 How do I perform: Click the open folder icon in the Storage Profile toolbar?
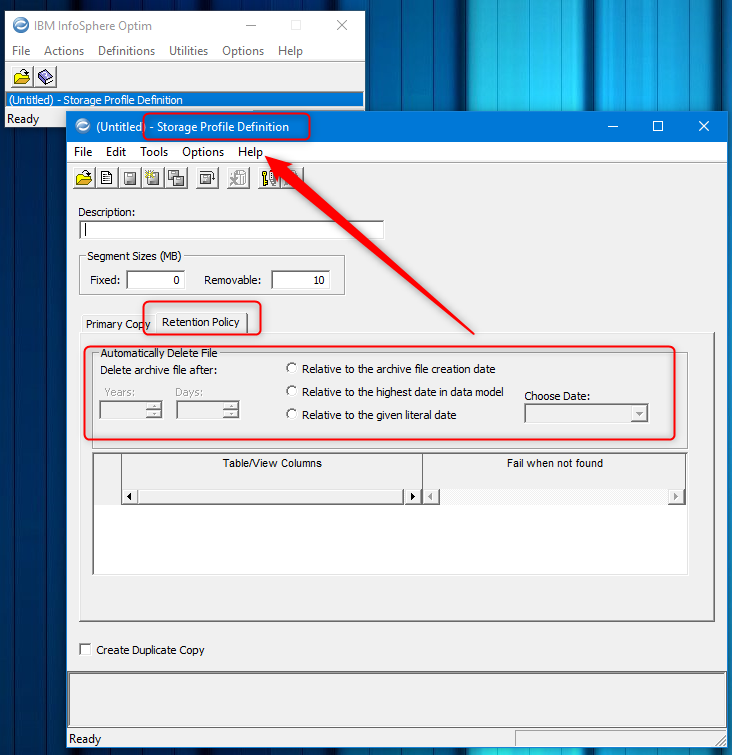(84, 178)
